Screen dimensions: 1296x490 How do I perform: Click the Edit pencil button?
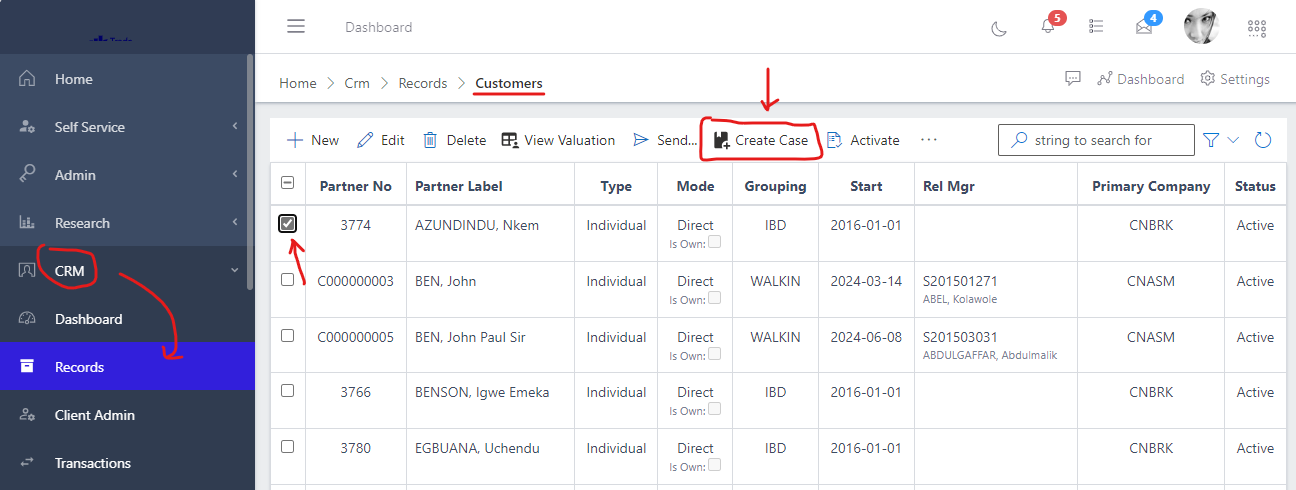coord(381,140)
